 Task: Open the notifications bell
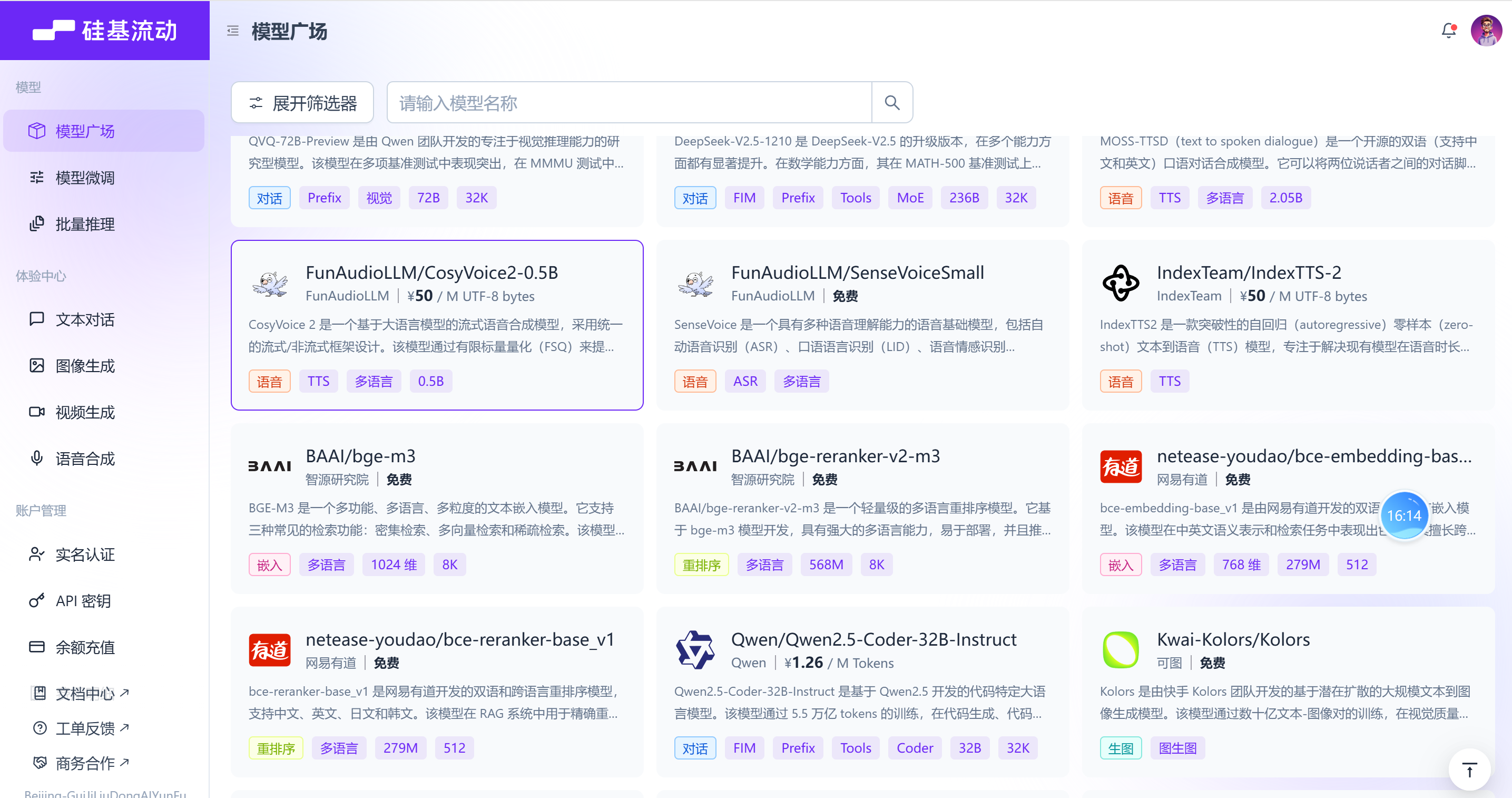[x=1448, y=31]
